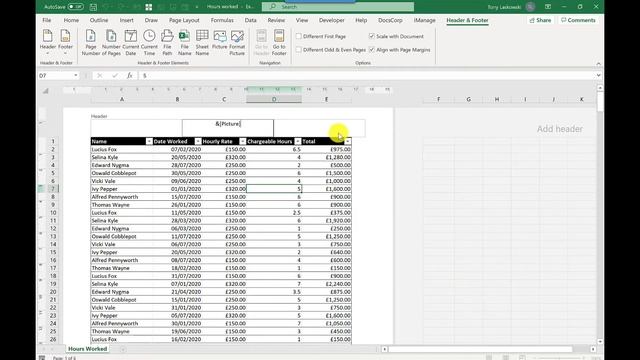Click the left header section box
Screen dimensions: 640x360
pos(136,128)
